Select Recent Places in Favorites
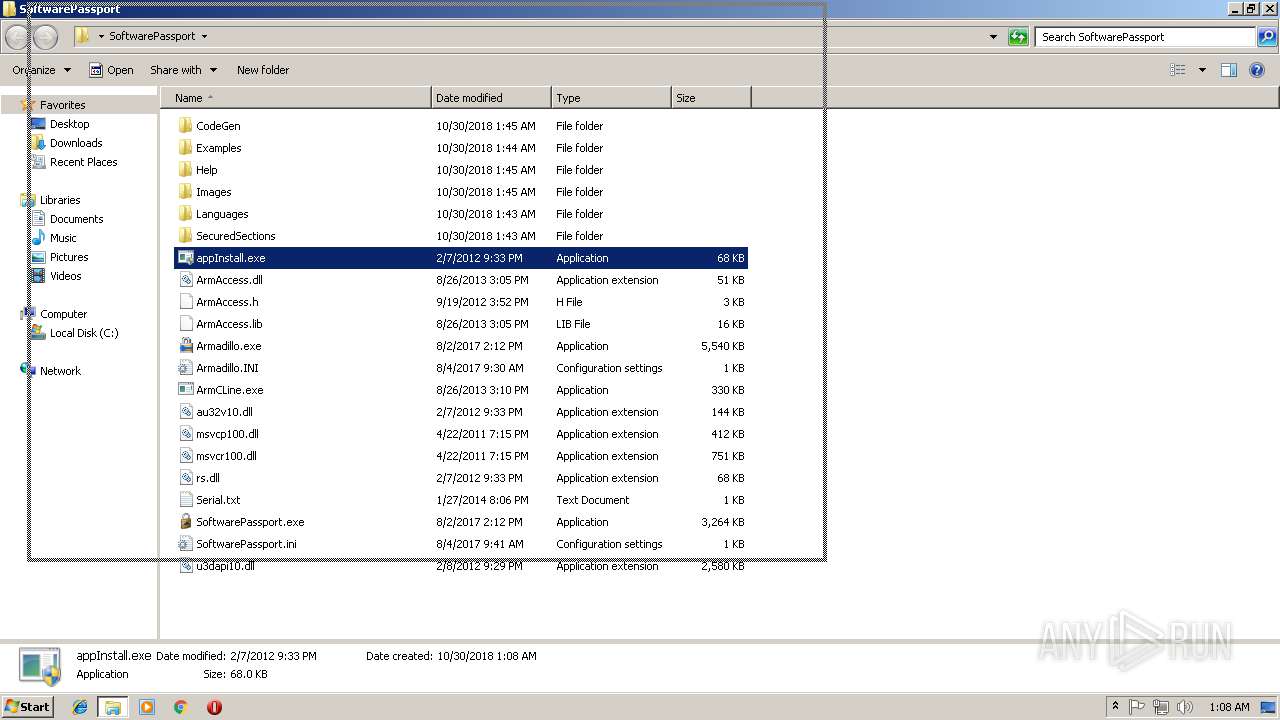The image size is (1280, 720). pos(83,162)
